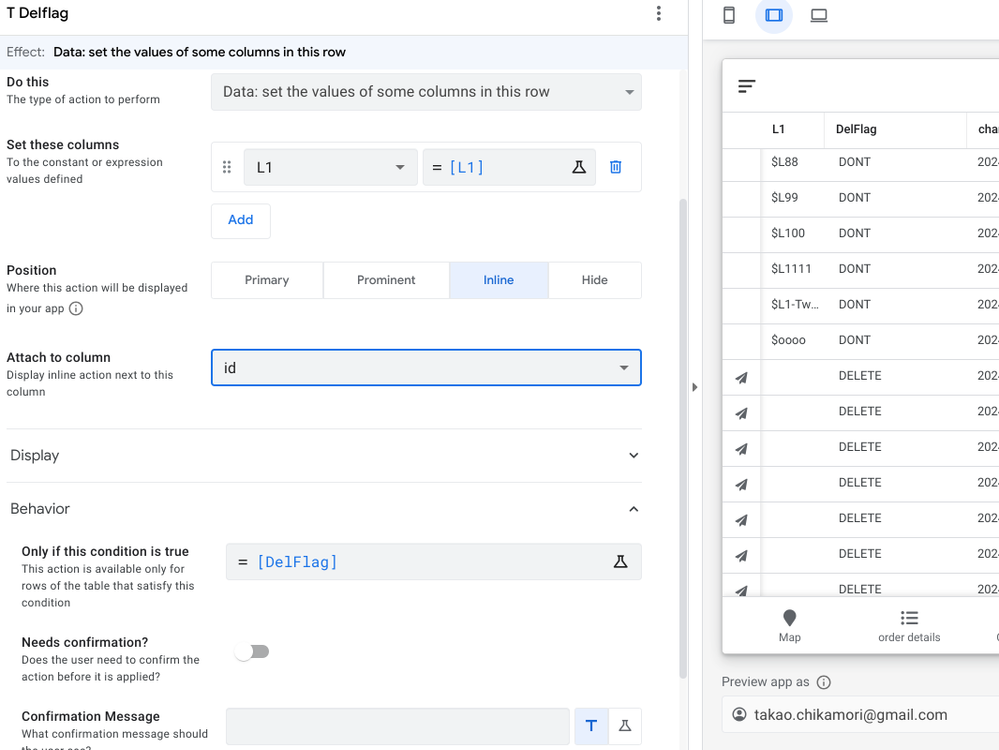Toggle Needs confirmation switch
This screenshot has height=750, width=999.
252,651
